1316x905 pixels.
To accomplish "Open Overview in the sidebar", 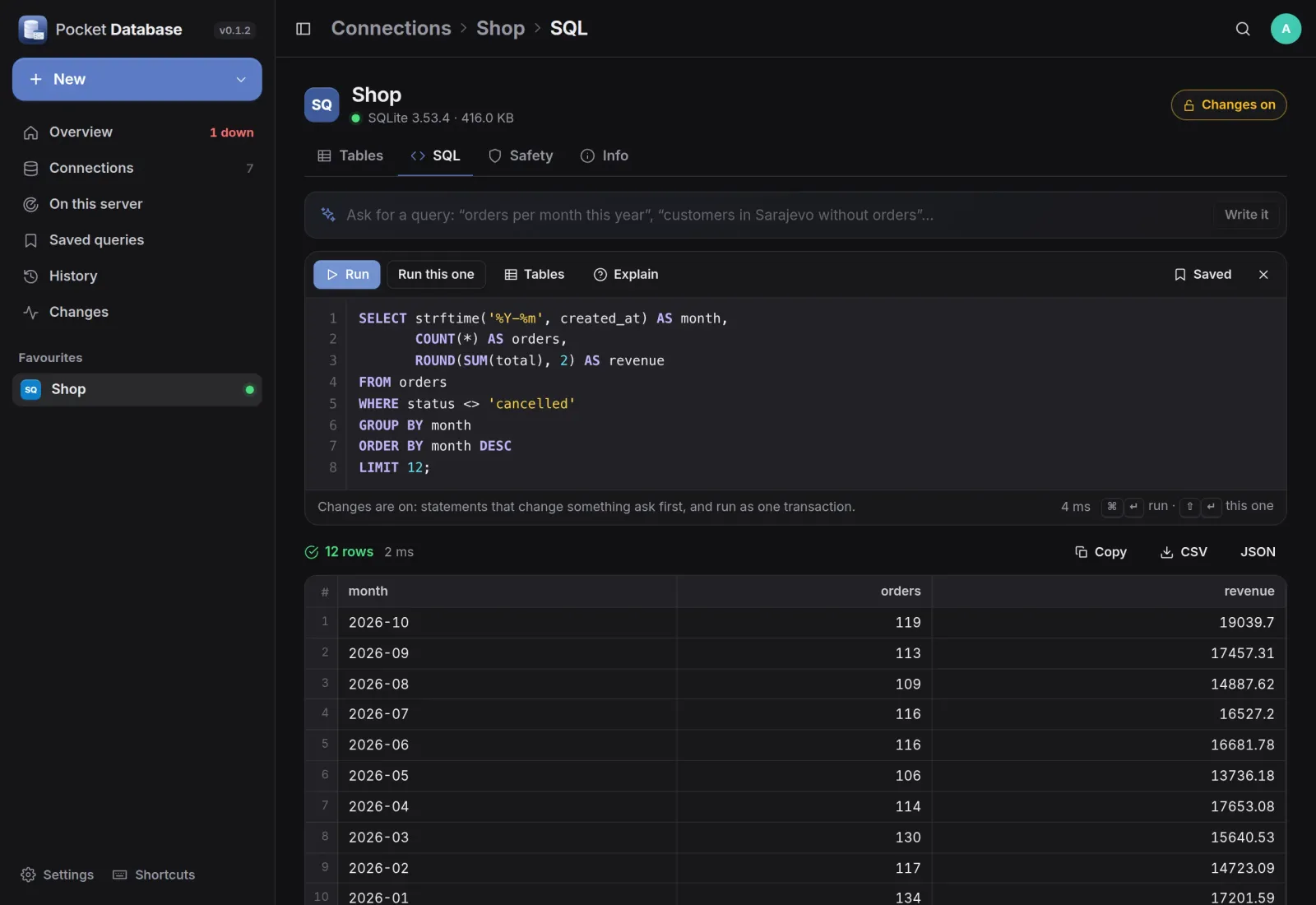I will click(137, 132).
